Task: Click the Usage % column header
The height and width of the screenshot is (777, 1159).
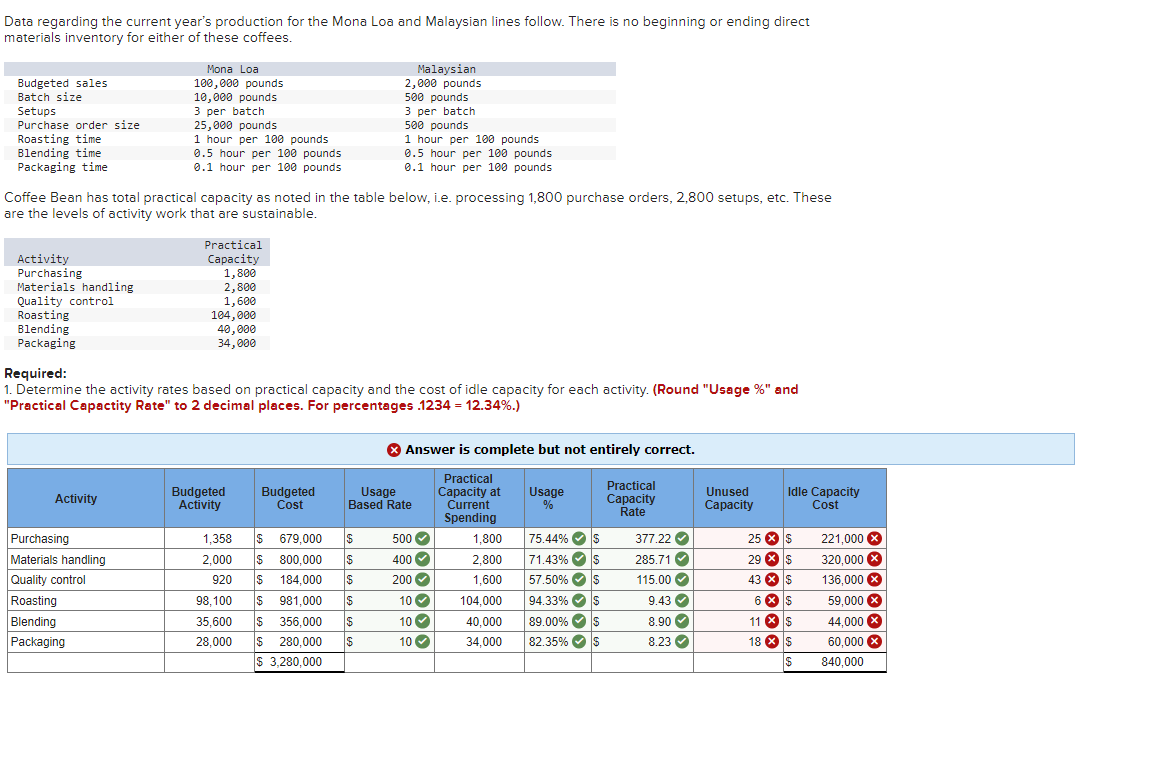Action: pyautogui.click(x=558, y=498)
